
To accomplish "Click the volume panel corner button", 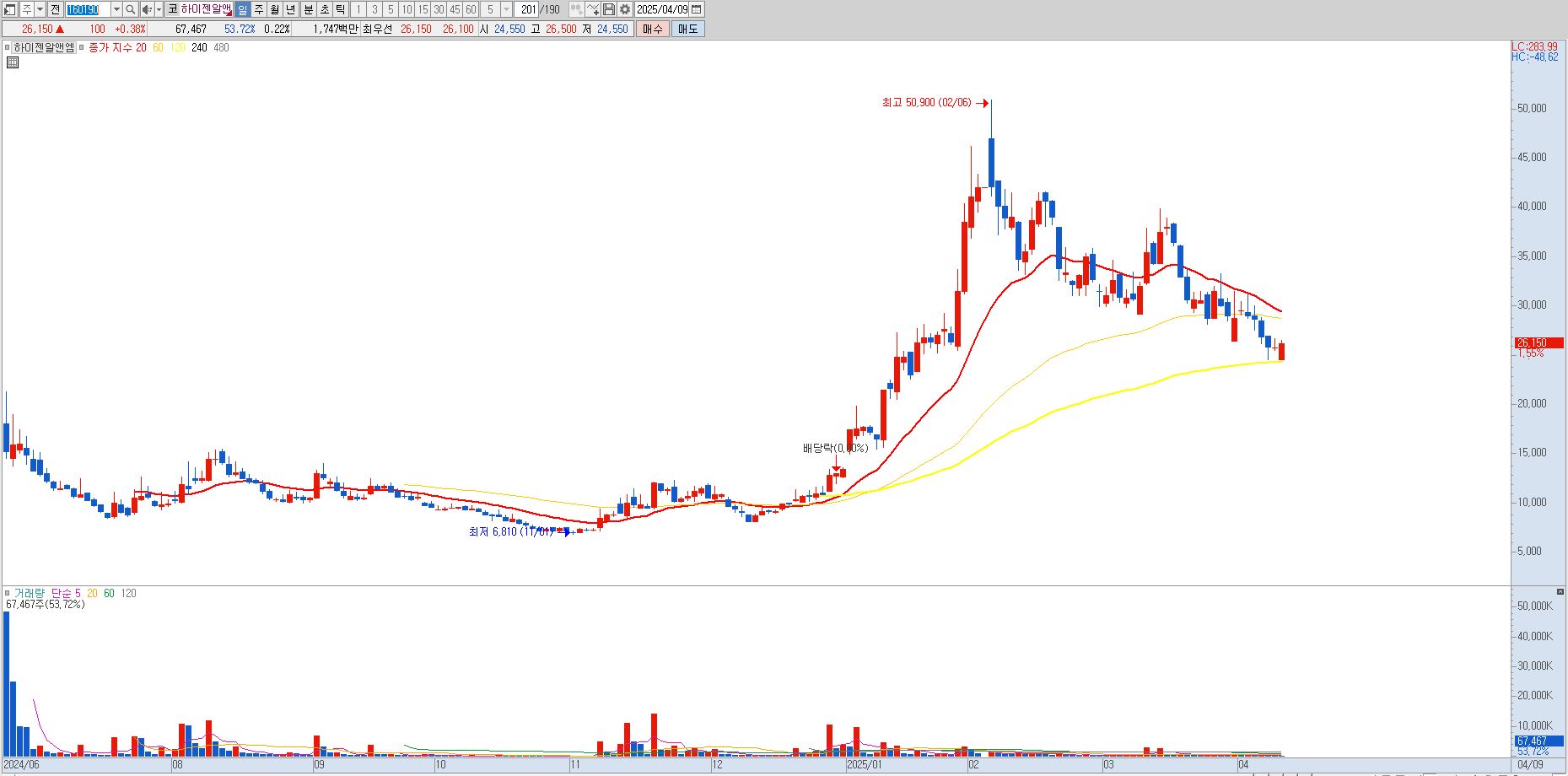I will pos(1560,592).
